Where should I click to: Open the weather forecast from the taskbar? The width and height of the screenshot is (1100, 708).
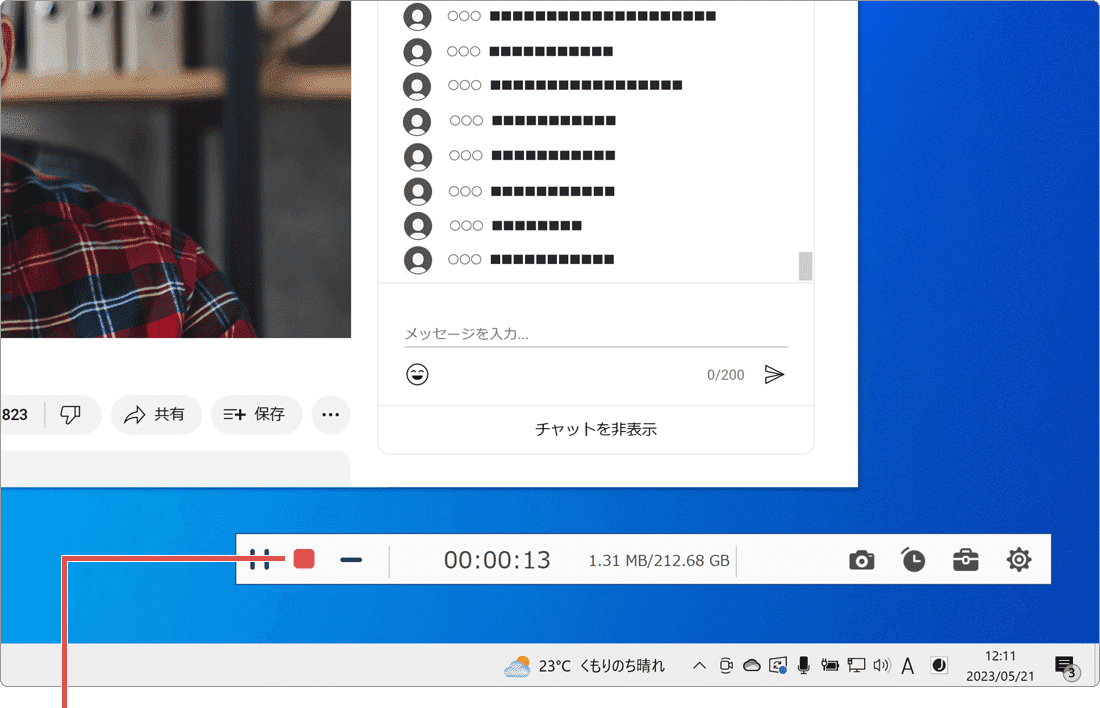580,665
